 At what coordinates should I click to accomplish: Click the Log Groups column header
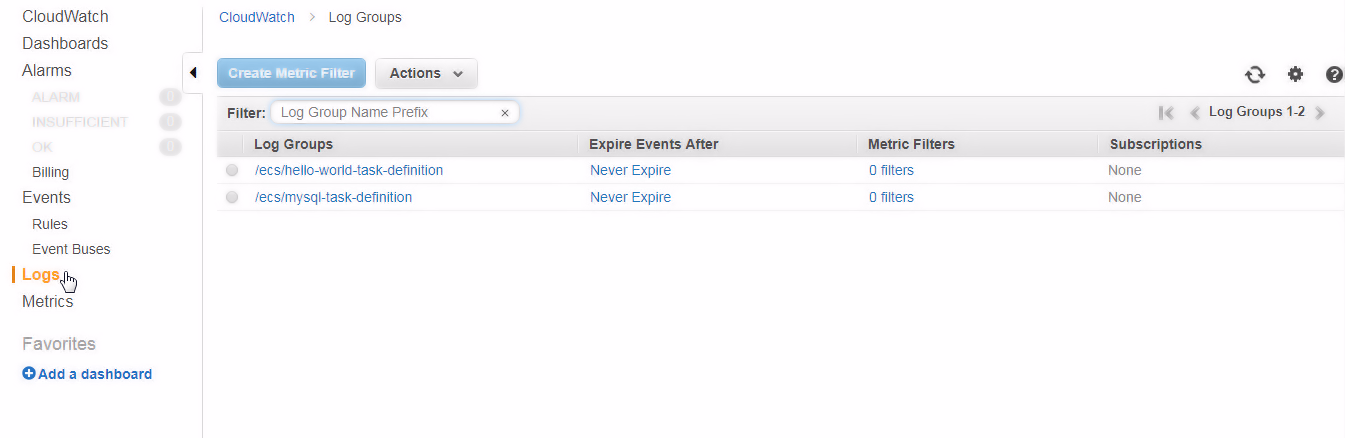click(x=293, y=144)
